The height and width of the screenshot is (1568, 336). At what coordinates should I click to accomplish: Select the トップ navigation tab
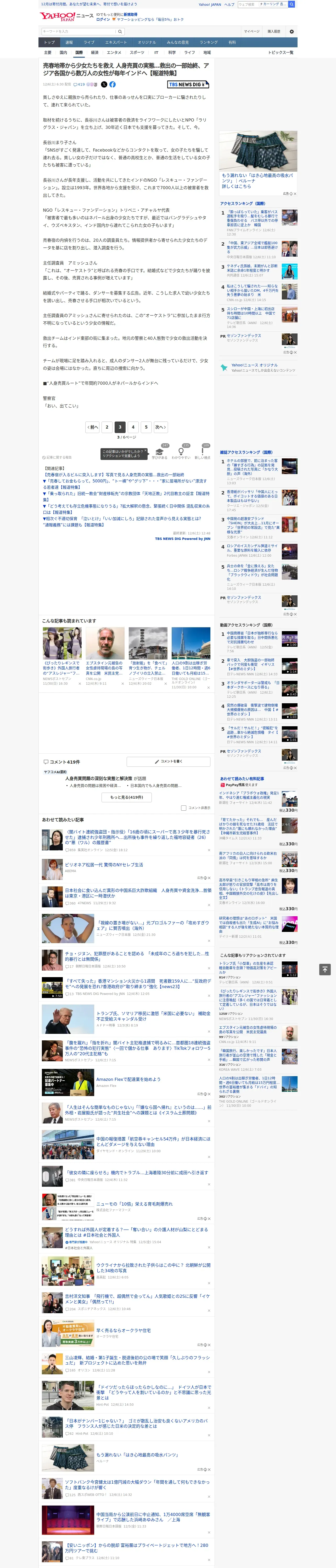coord(49,43)
